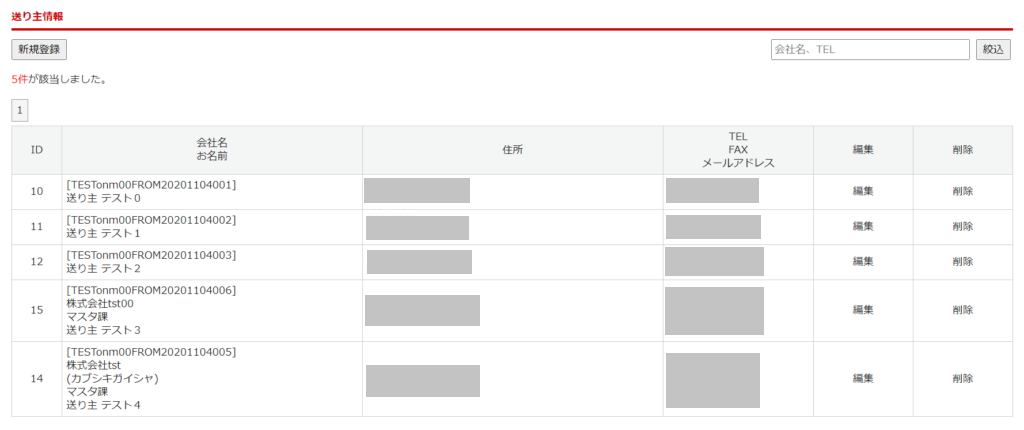Click the 会社名 お名前 column header
Viewport: 1024px width, 430px height.
[212, 150]
